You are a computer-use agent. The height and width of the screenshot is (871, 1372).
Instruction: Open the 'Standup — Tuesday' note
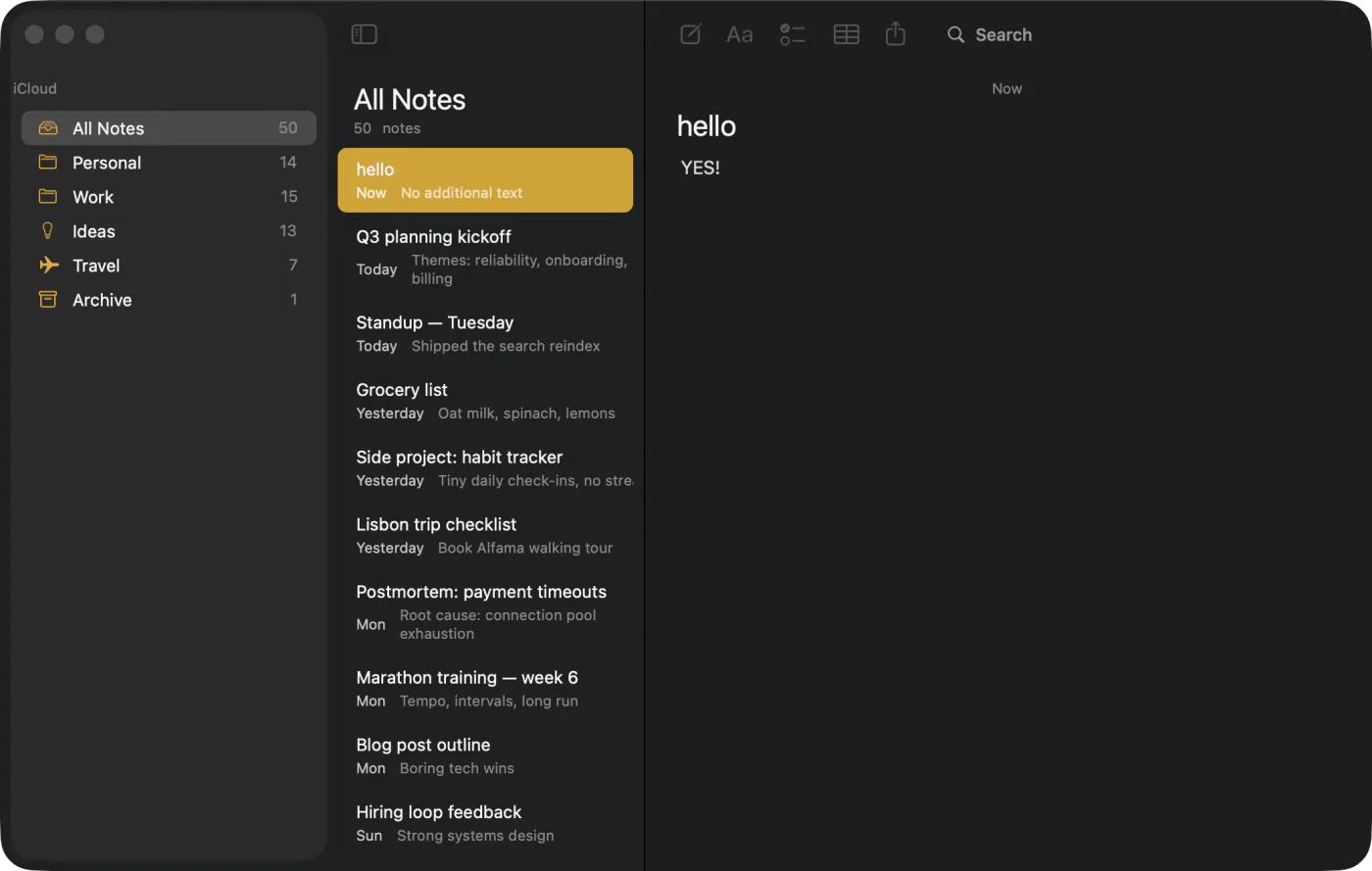[485, 333]
